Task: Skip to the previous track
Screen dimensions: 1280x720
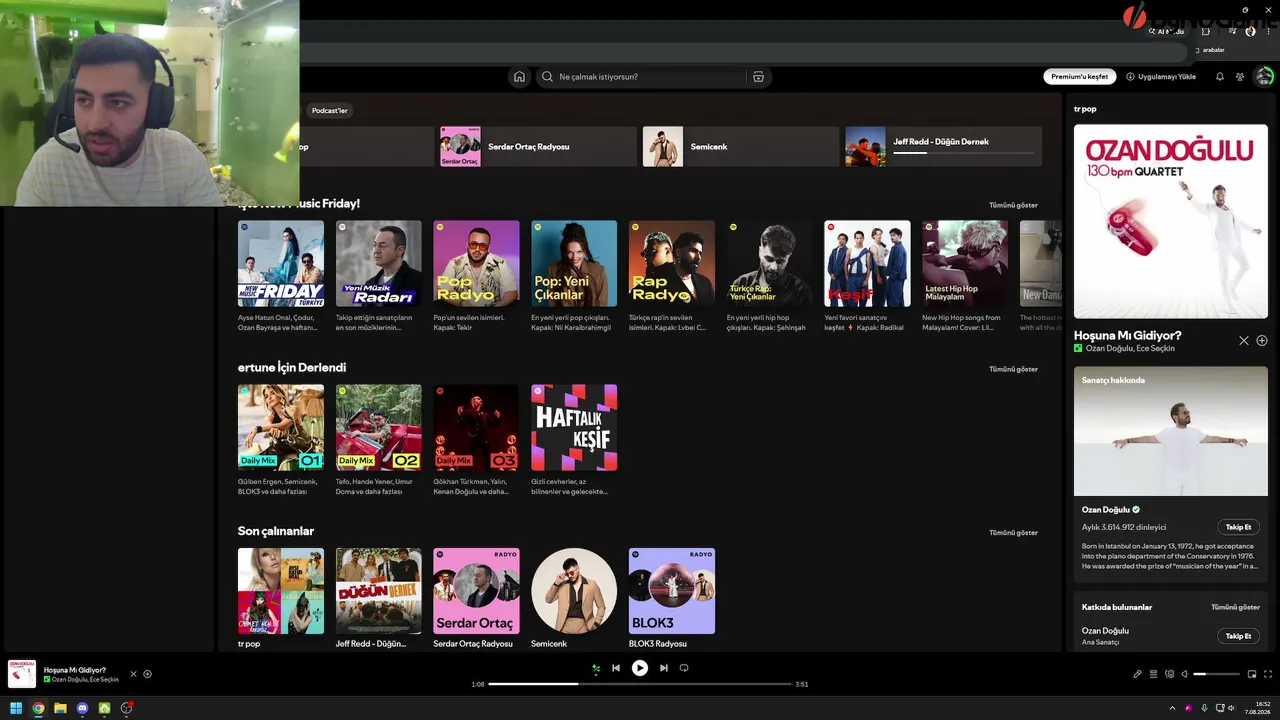Action: (x=616, y=668)
